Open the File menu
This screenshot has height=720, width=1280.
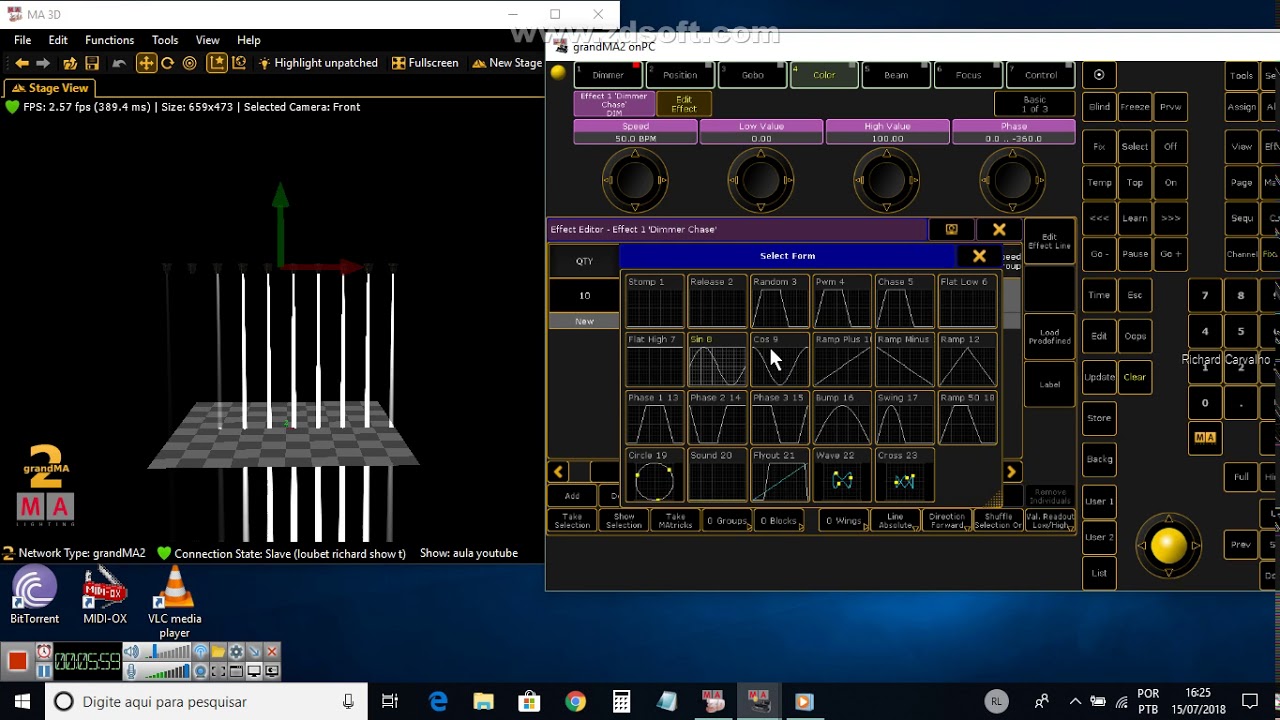click(x=22, y=40)
